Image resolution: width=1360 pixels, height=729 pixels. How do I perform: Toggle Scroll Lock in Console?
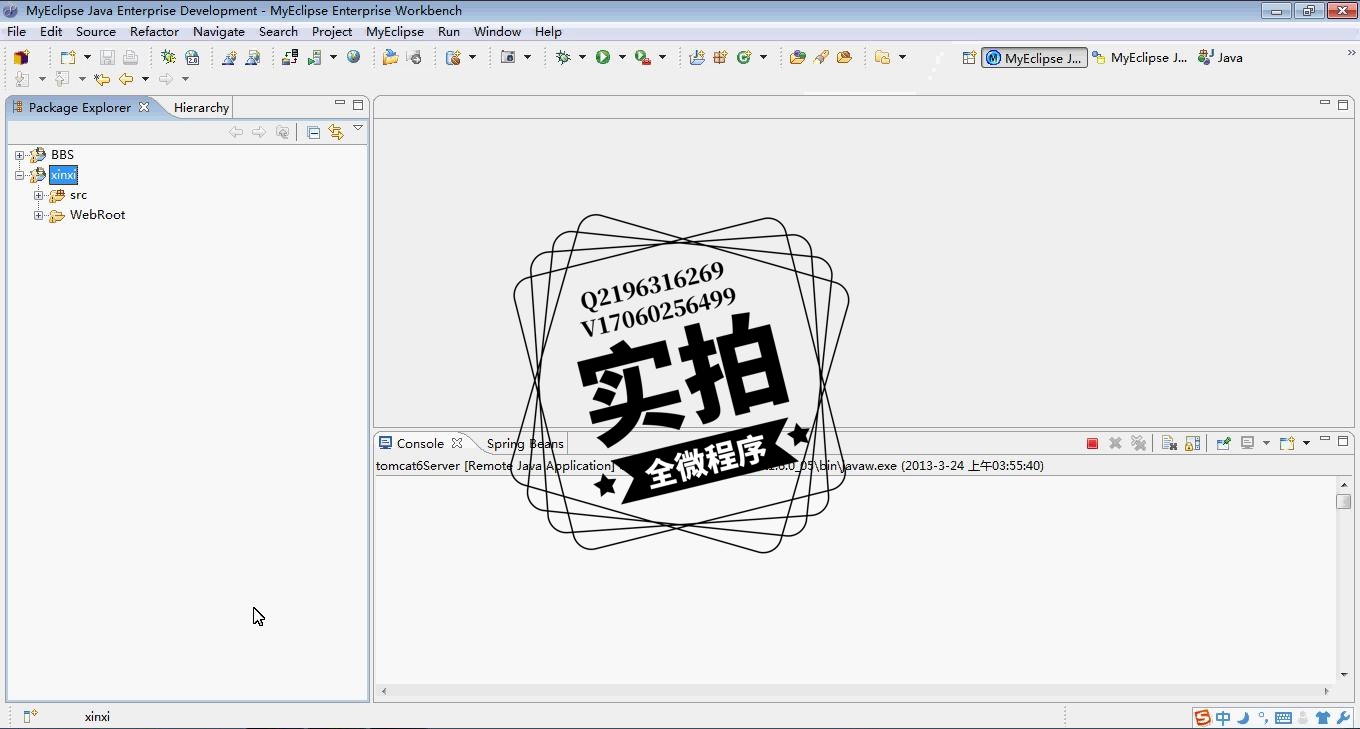(x=1193, y=443)
